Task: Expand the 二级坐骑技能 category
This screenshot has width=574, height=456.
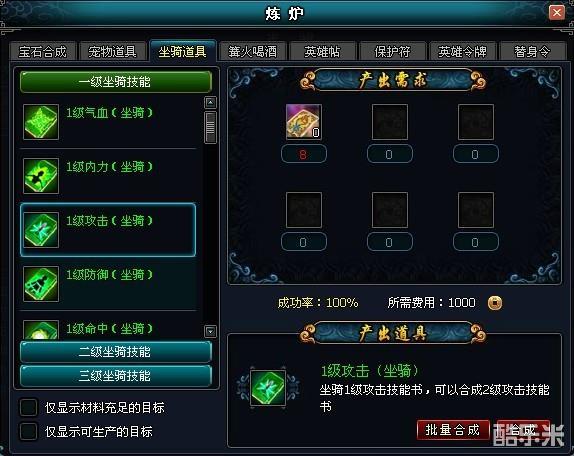Action: 116,352
